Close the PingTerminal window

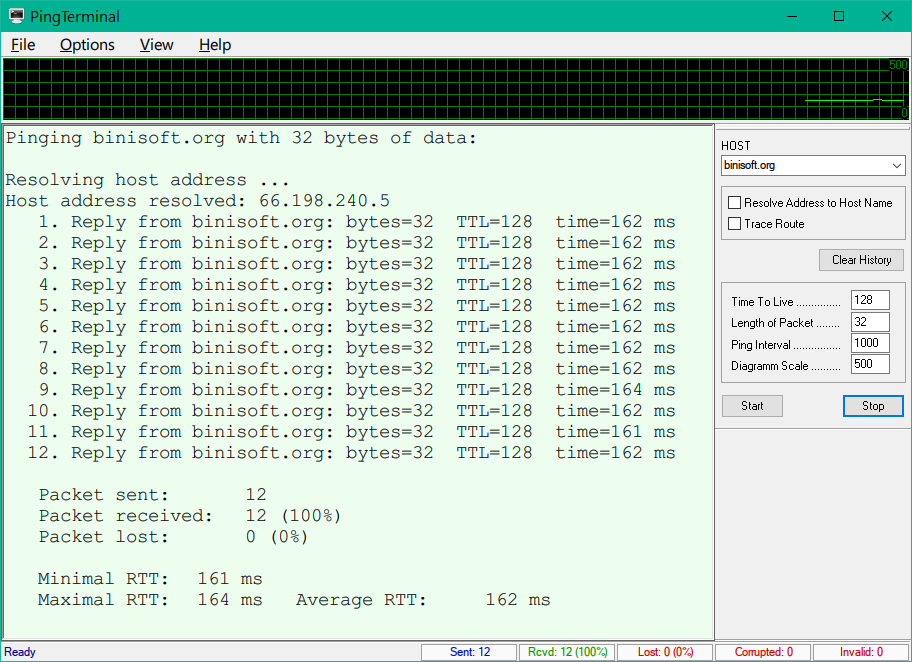point(886,16)
